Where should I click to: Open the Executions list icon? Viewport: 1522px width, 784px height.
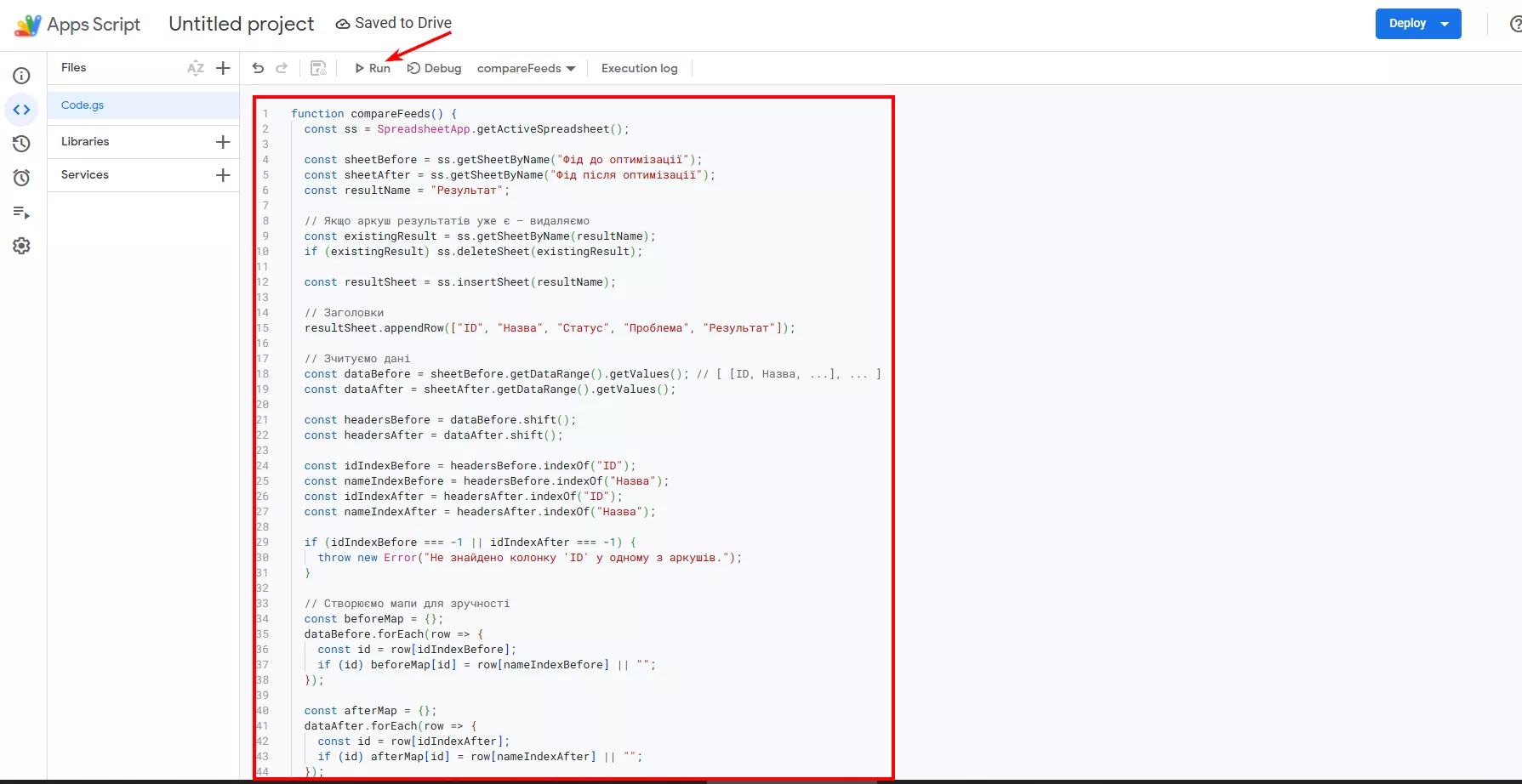pyautogui.click(x=22, y=212)
